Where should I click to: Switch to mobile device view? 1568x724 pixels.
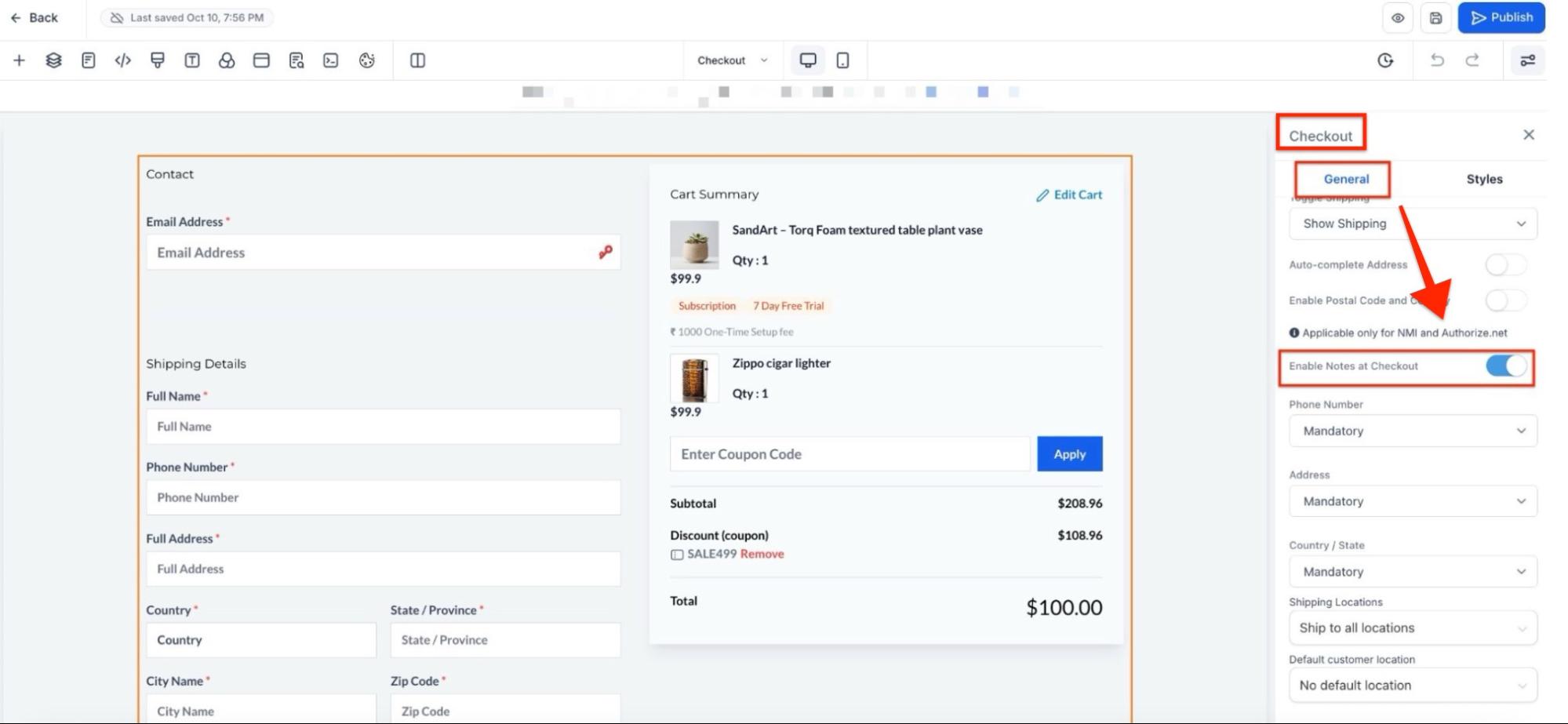[842, 60]
